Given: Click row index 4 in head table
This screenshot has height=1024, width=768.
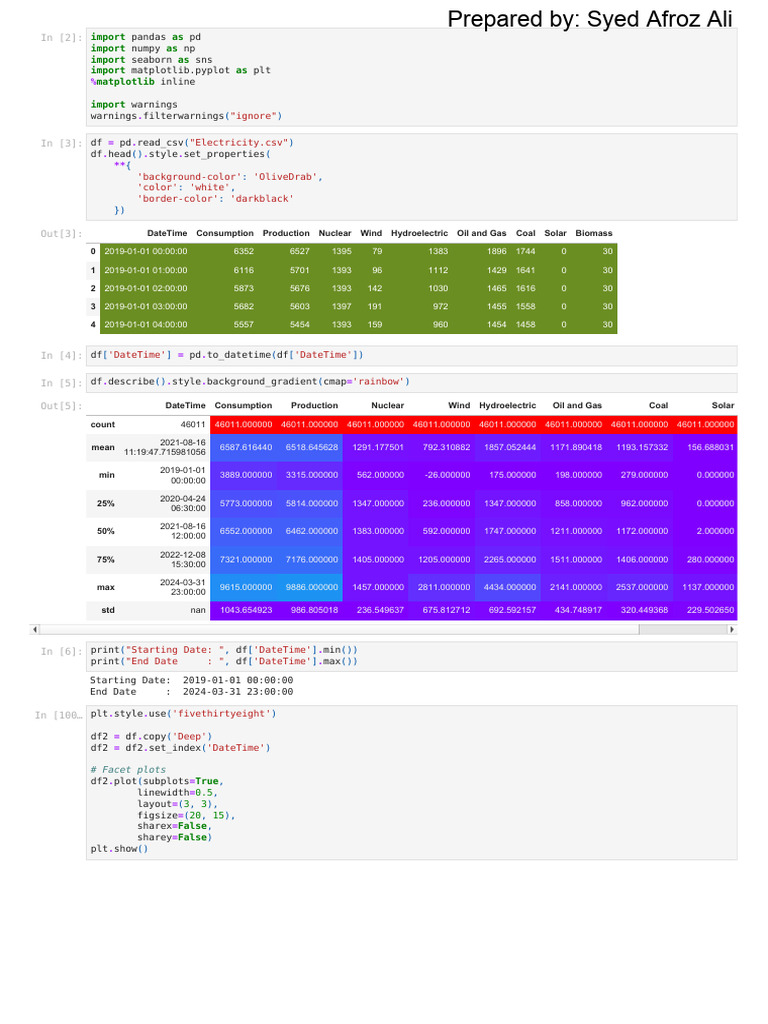Looking at the screenshot, I should pyautogui.click(x=93, y=325).
